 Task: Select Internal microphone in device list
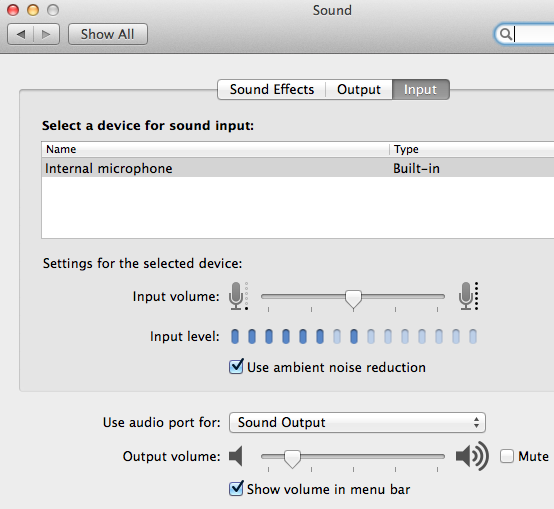297,168
